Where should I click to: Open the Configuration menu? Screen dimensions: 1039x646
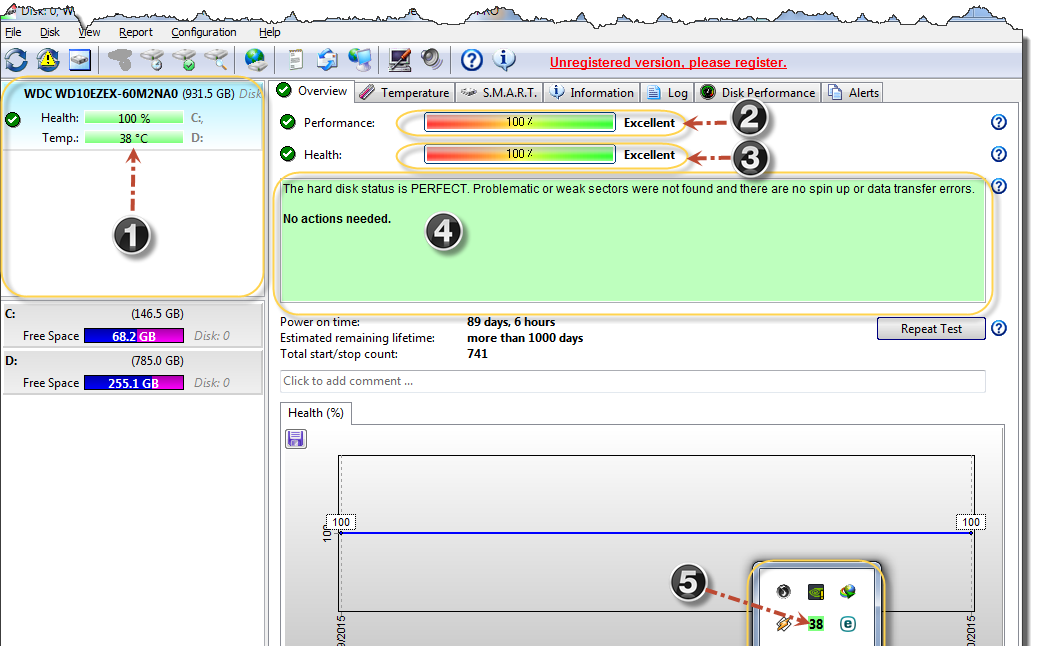(x=203, y=32)
